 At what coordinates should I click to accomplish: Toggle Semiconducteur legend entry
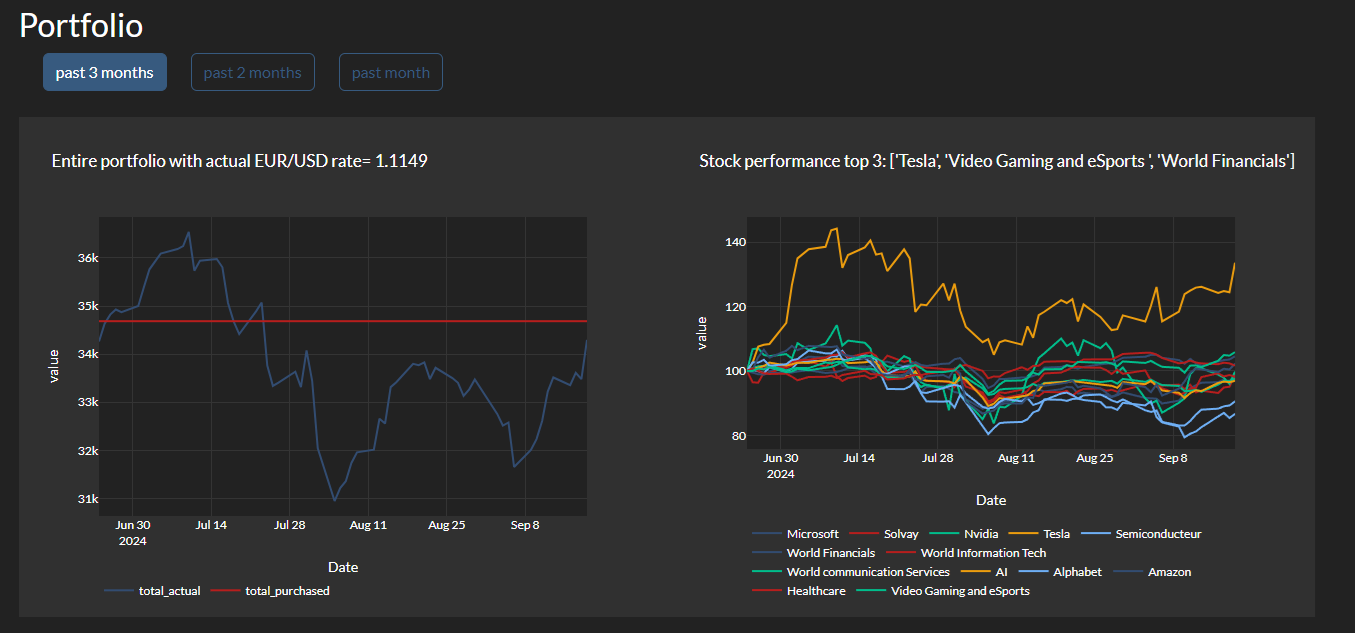tap(1158, 534)
